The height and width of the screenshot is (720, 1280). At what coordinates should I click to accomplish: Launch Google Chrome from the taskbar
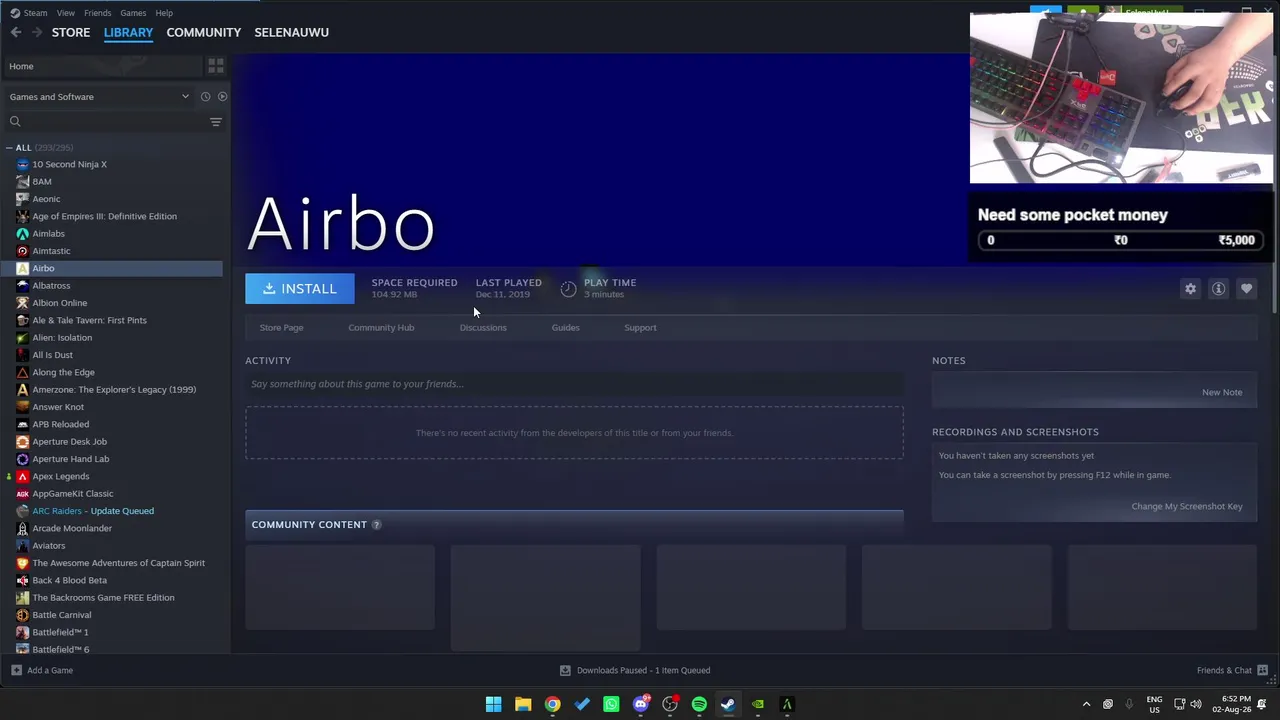(x=552, y=704)
